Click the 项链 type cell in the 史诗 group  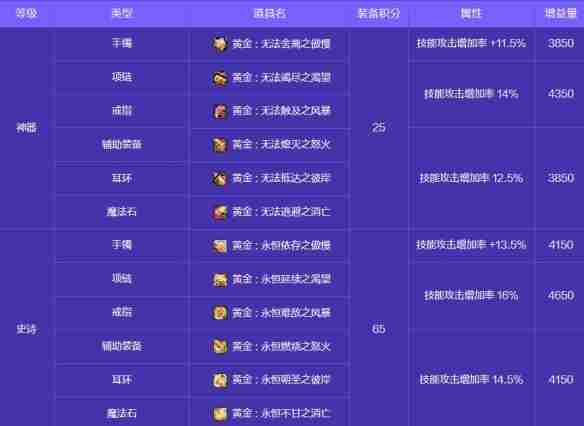(122, 279)
